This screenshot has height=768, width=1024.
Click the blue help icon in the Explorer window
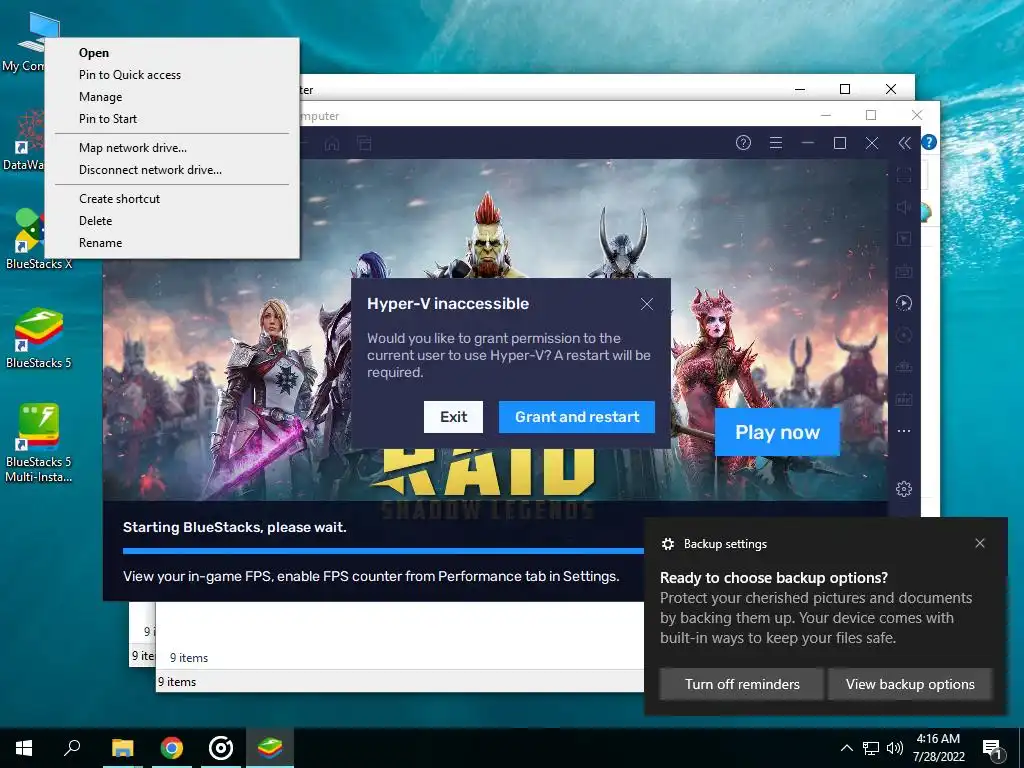[929, 142]
